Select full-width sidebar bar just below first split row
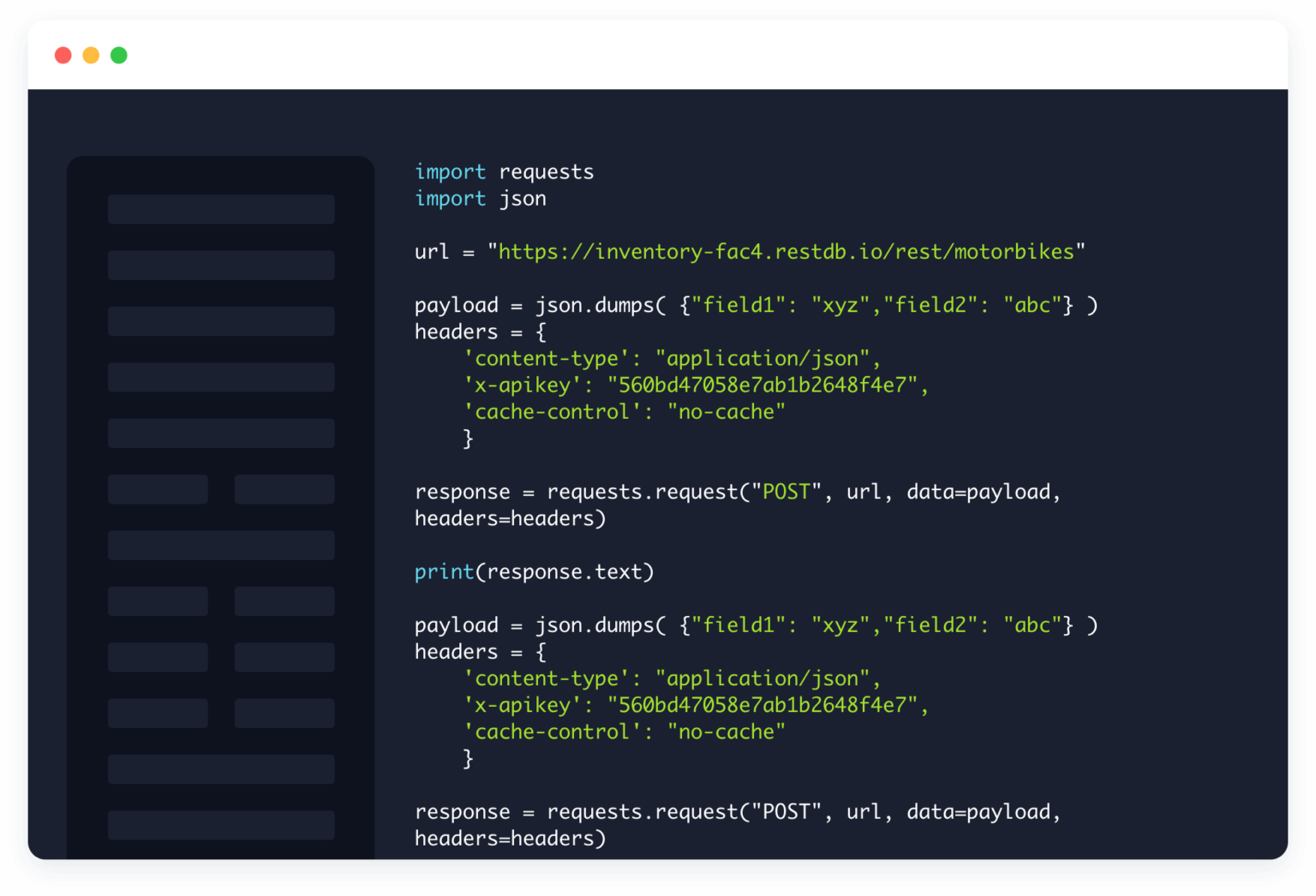 click(x=221, y=546)
